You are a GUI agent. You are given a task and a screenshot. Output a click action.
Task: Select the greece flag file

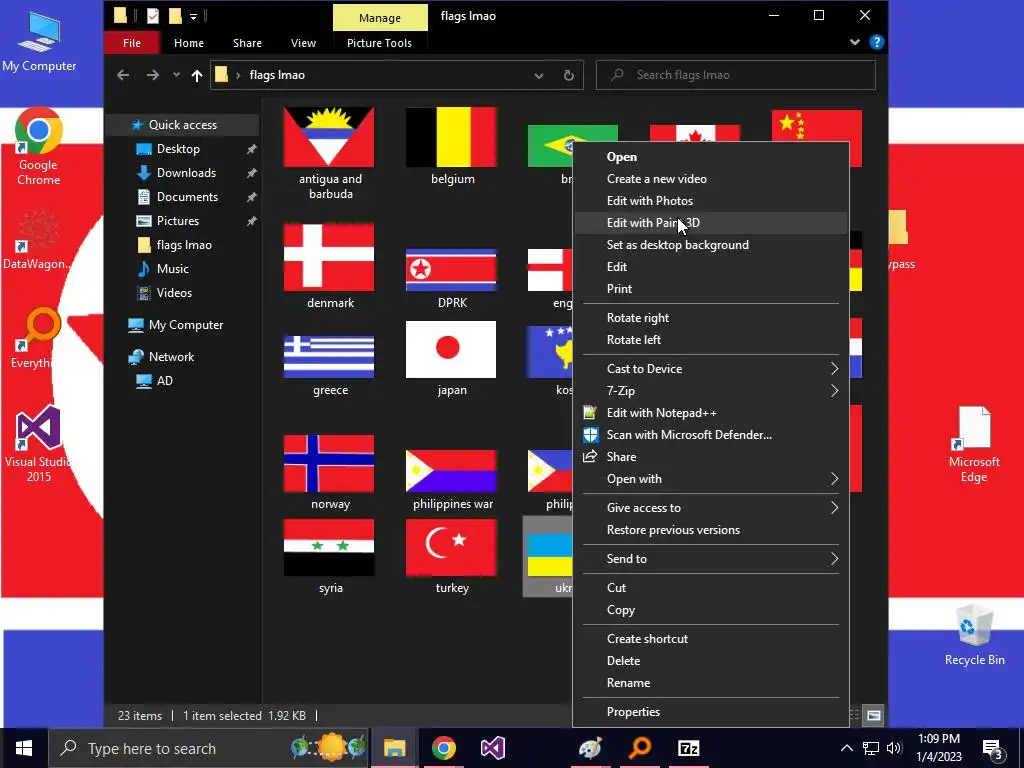[x=329, y=357]
